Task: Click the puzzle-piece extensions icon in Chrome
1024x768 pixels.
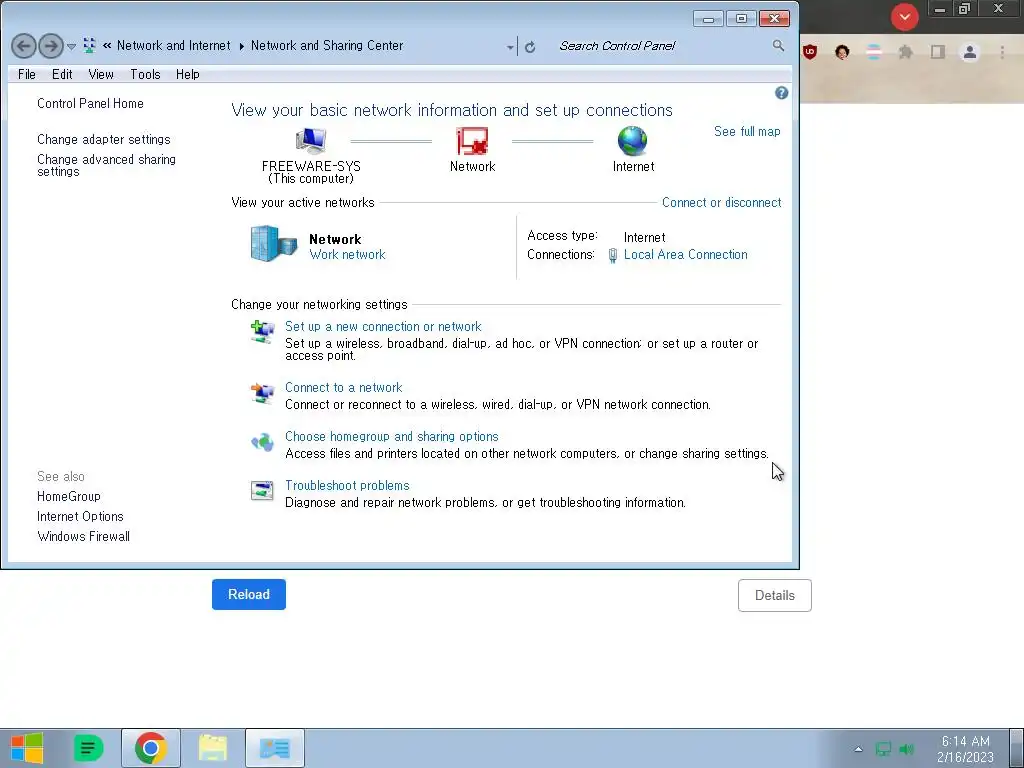Action: pyautogui.click(x=905, y=52)
